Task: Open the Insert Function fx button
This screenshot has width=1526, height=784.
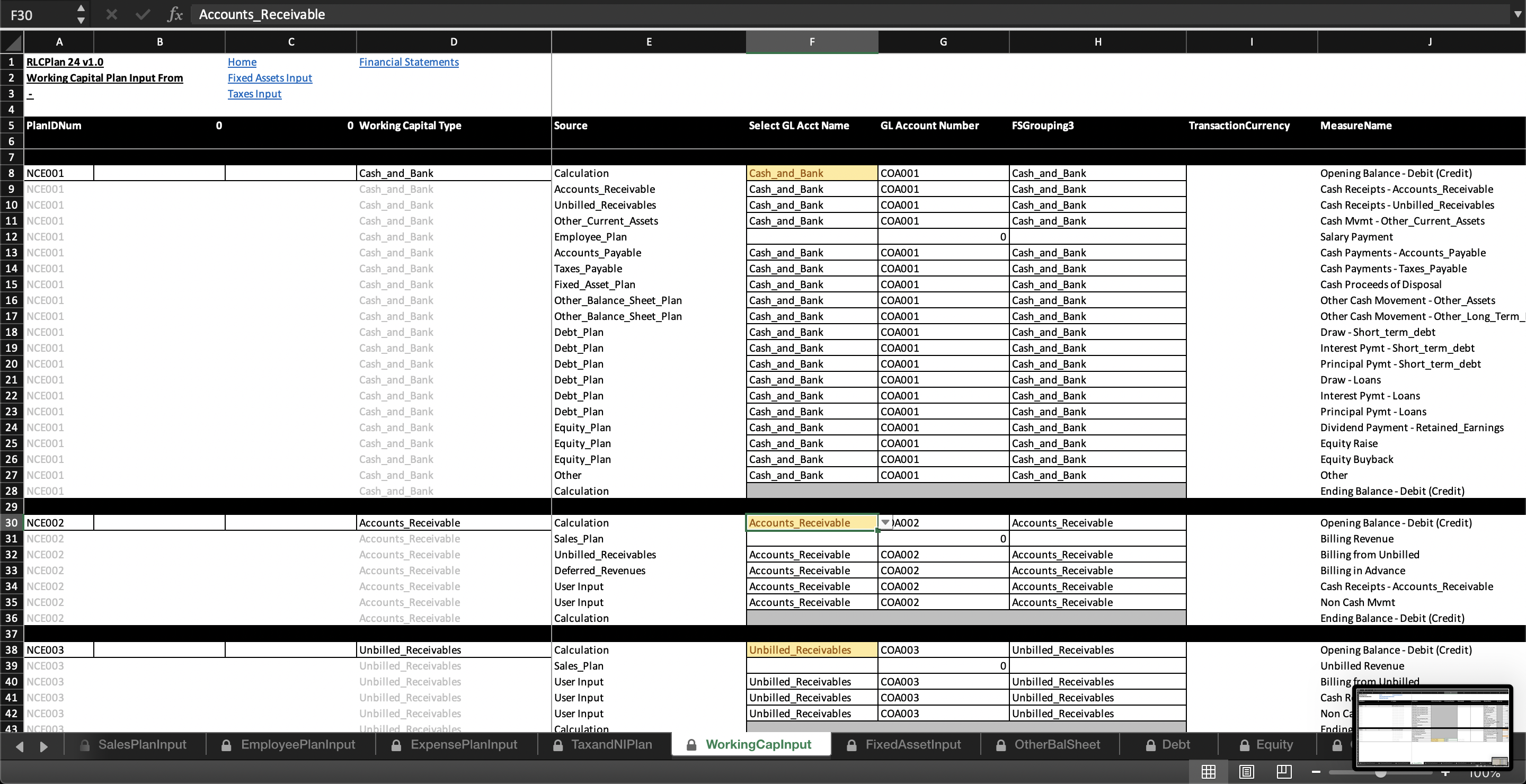Action: point(174,14)
